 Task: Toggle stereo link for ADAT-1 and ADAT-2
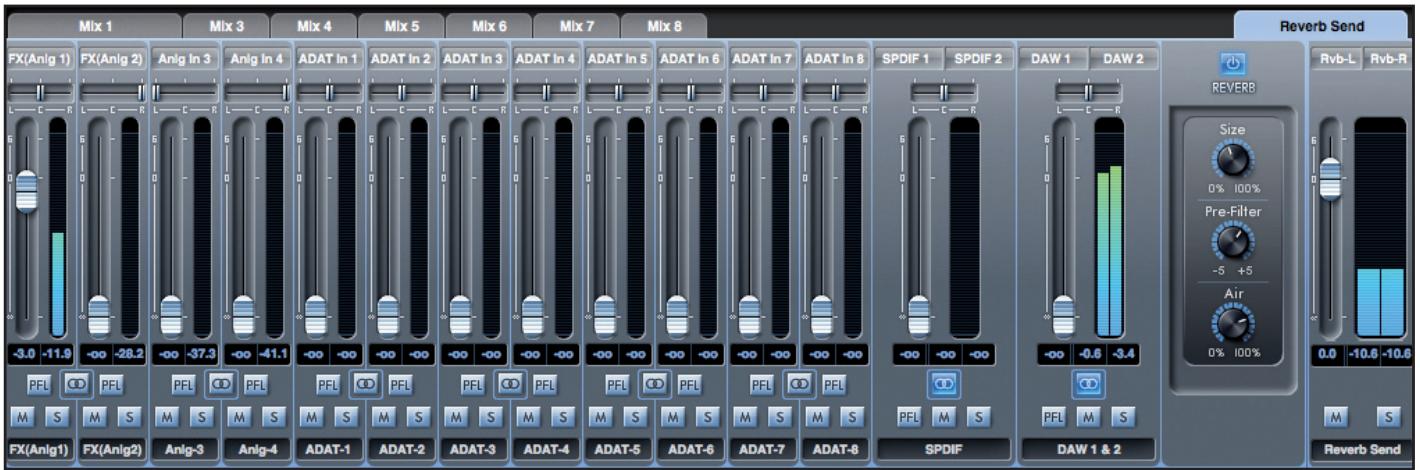click(365, 383)
